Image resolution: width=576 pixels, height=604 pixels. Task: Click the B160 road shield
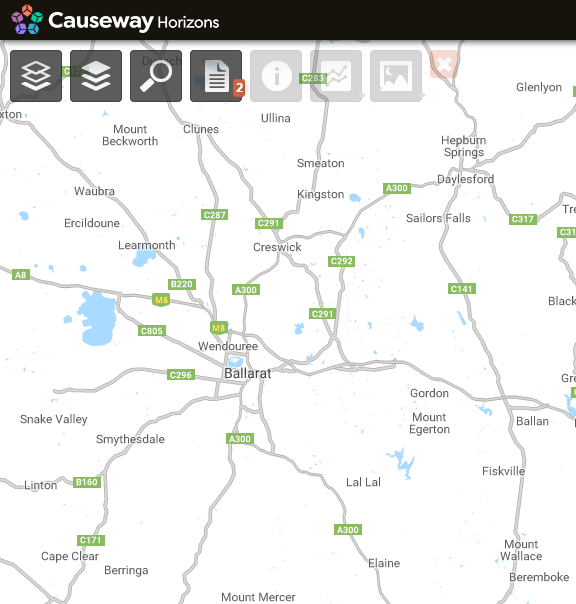point(87,482)
